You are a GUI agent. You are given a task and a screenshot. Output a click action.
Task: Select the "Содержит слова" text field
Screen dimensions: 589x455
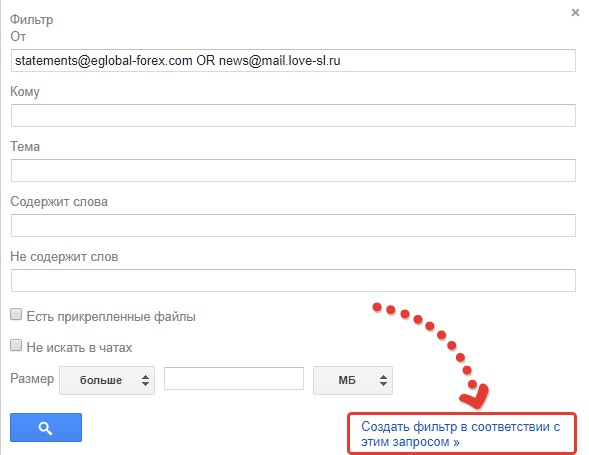click(x=293, y=225)
